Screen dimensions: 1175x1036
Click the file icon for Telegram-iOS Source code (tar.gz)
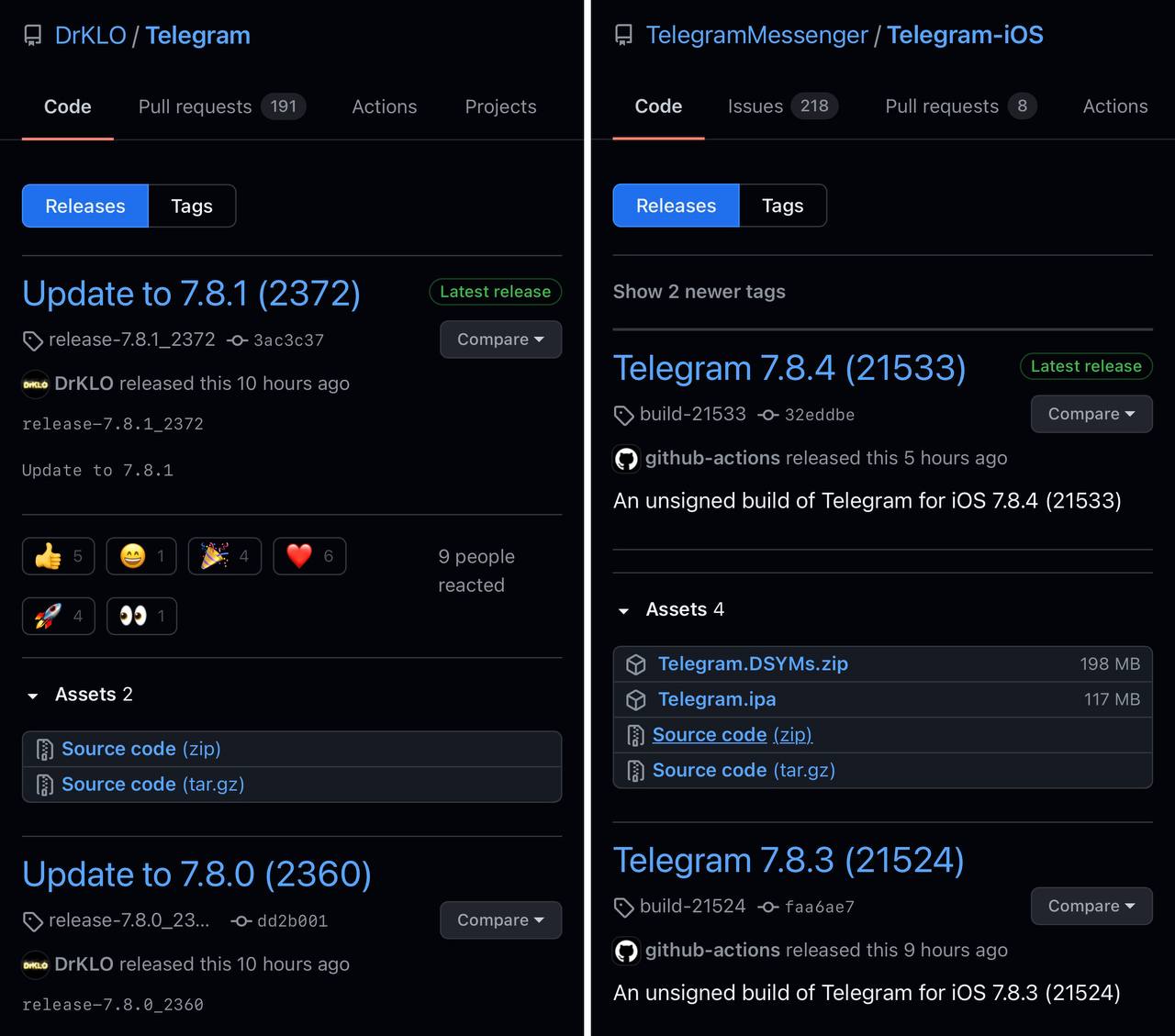coord(635,771)
